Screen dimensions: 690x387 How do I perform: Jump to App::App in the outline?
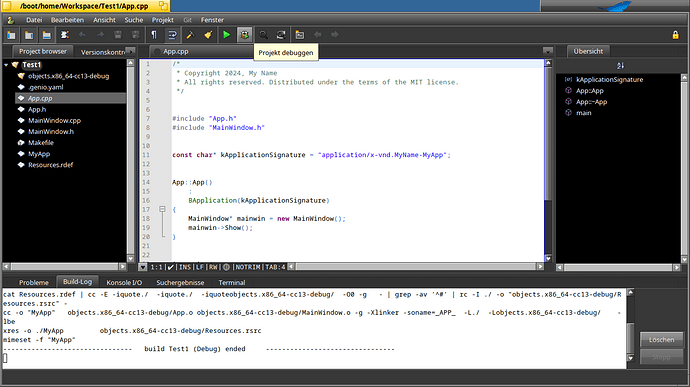pyautogui.click(x=590, y=91)
